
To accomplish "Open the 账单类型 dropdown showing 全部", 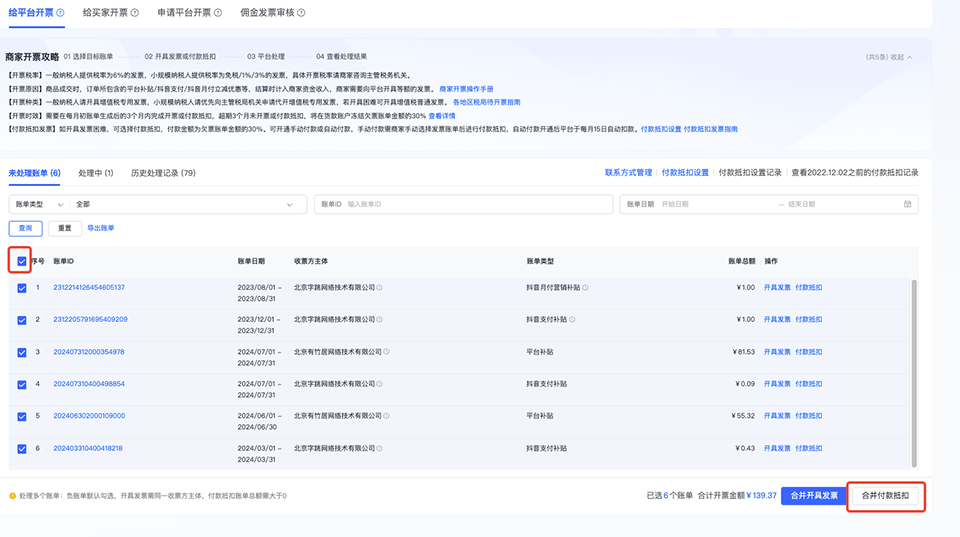I will tap(188, 204).
